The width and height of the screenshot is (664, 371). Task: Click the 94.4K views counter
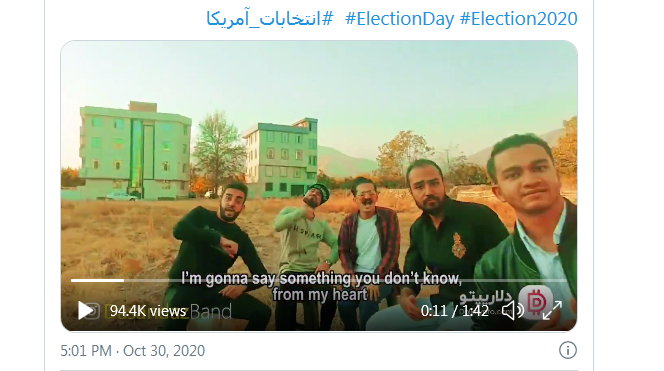pyautogui.click(x=148, y=311)
